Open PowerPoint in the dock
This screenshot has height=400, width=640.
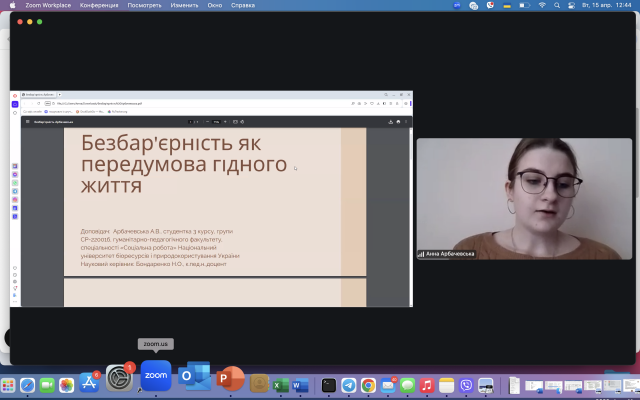(x=230, y=378)
